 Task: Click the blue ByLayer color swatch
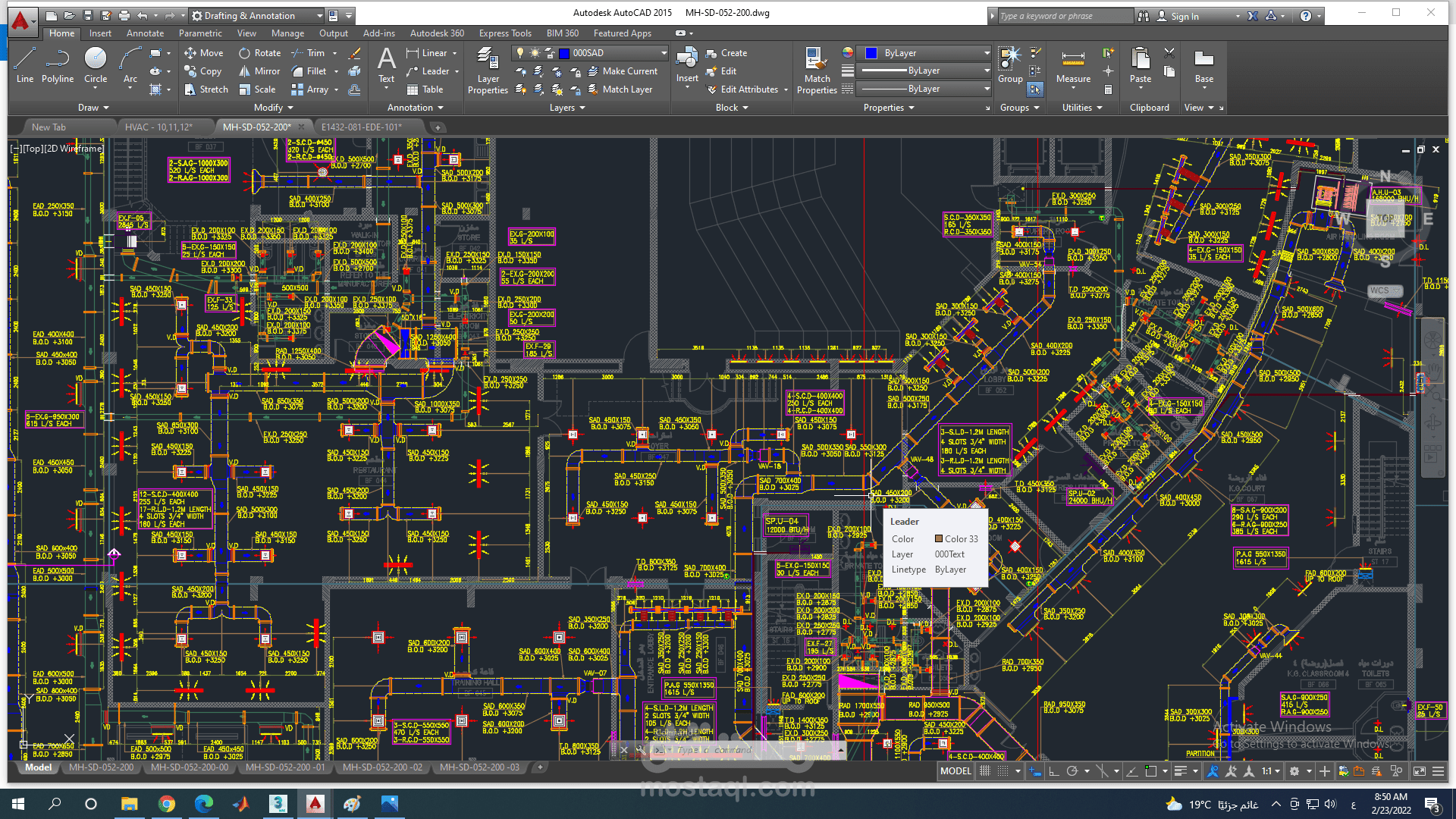[871, 53]
